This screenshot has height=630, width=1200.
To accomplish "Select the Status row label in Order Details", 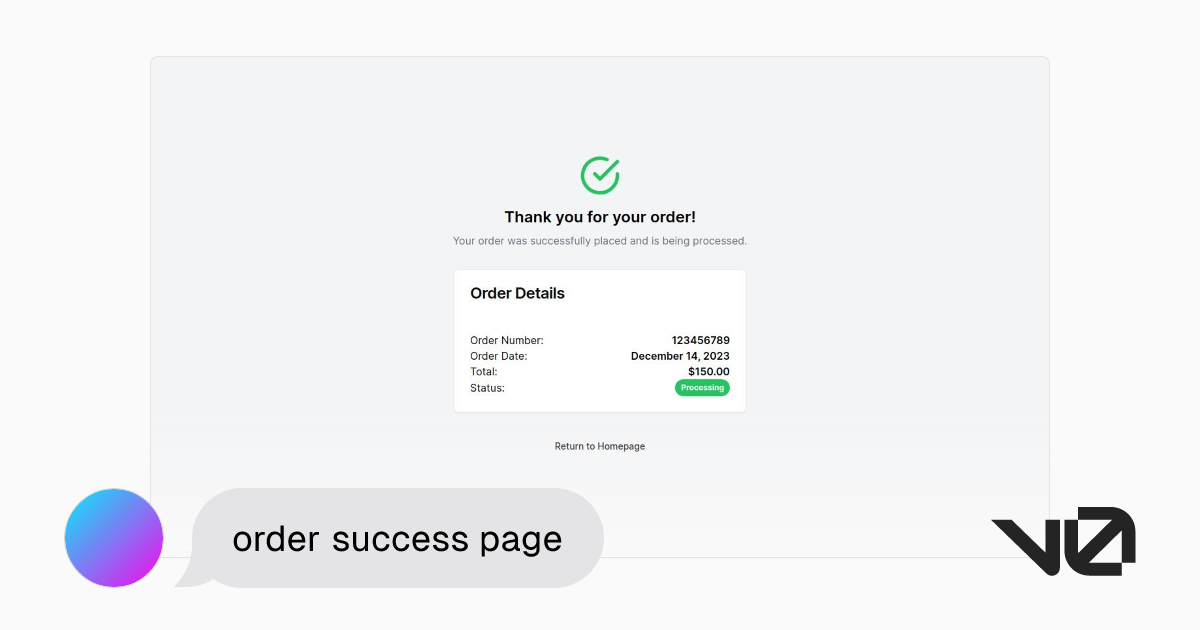I will point(486,388).
